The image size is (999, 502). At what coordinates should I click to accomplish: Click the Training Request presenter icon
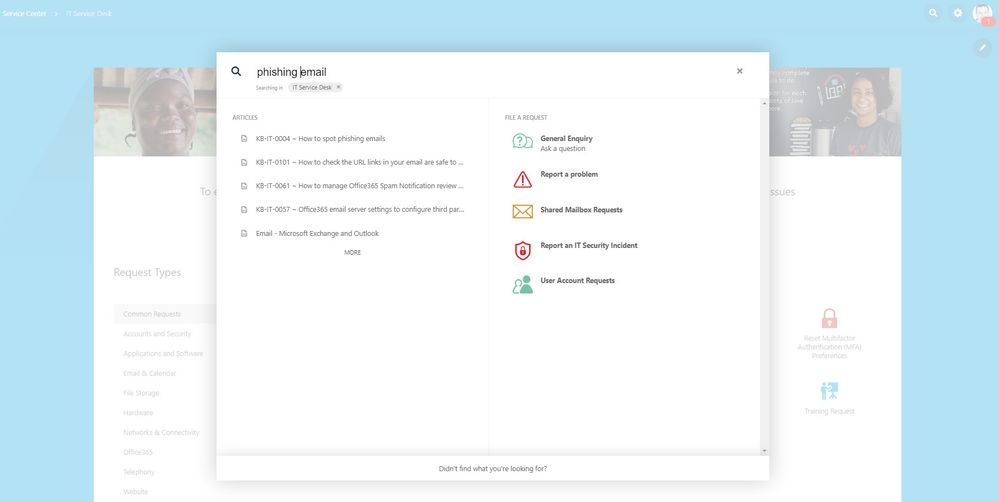pos(829,391)
